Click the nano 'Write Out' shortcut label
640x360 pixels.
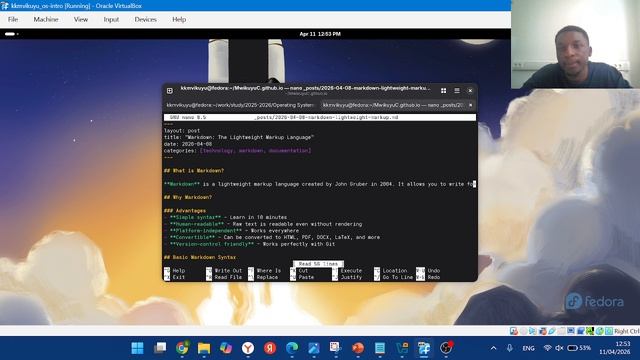(228, 271)
